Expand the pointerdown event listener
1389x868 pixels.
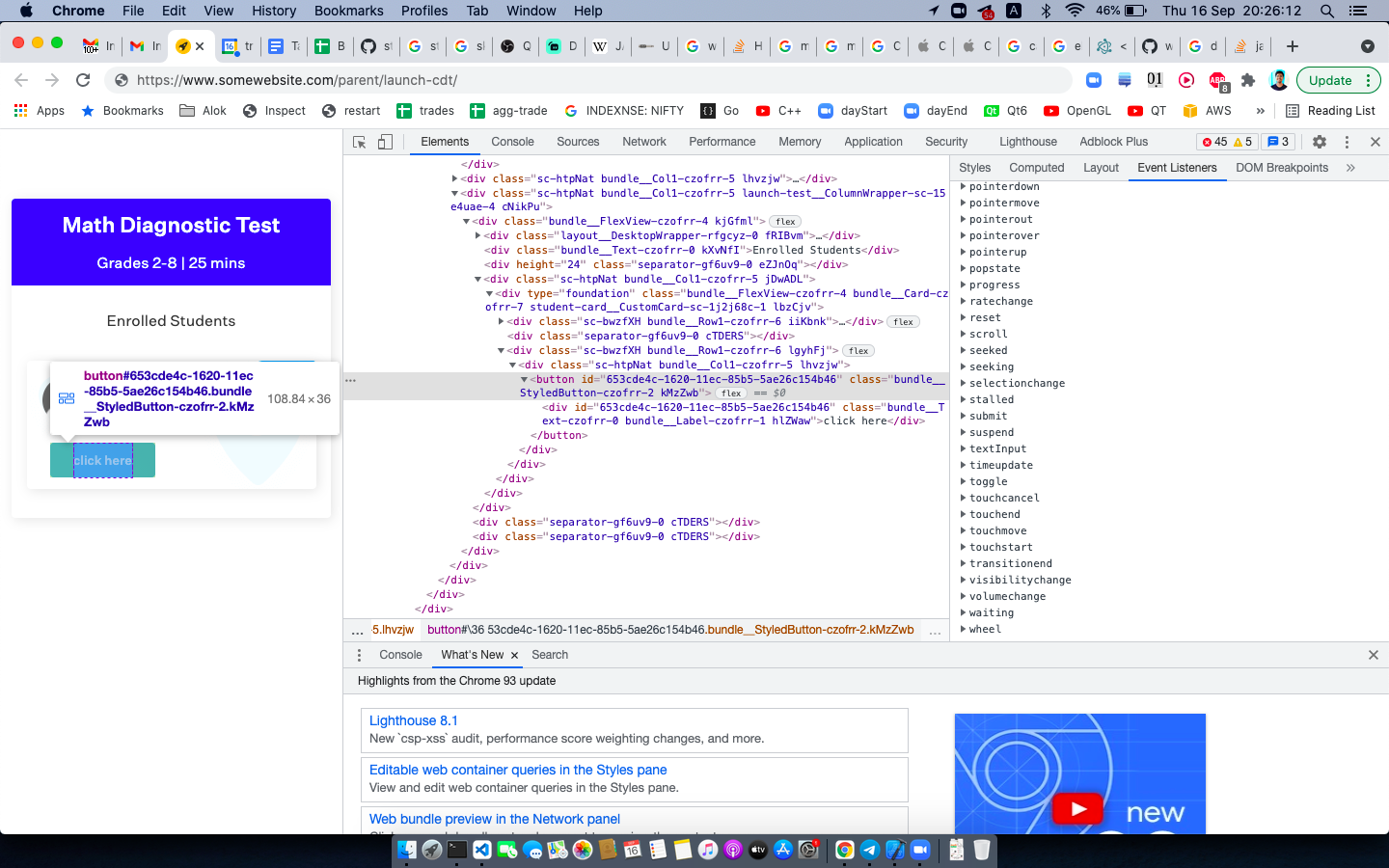(x=964, y=187)
